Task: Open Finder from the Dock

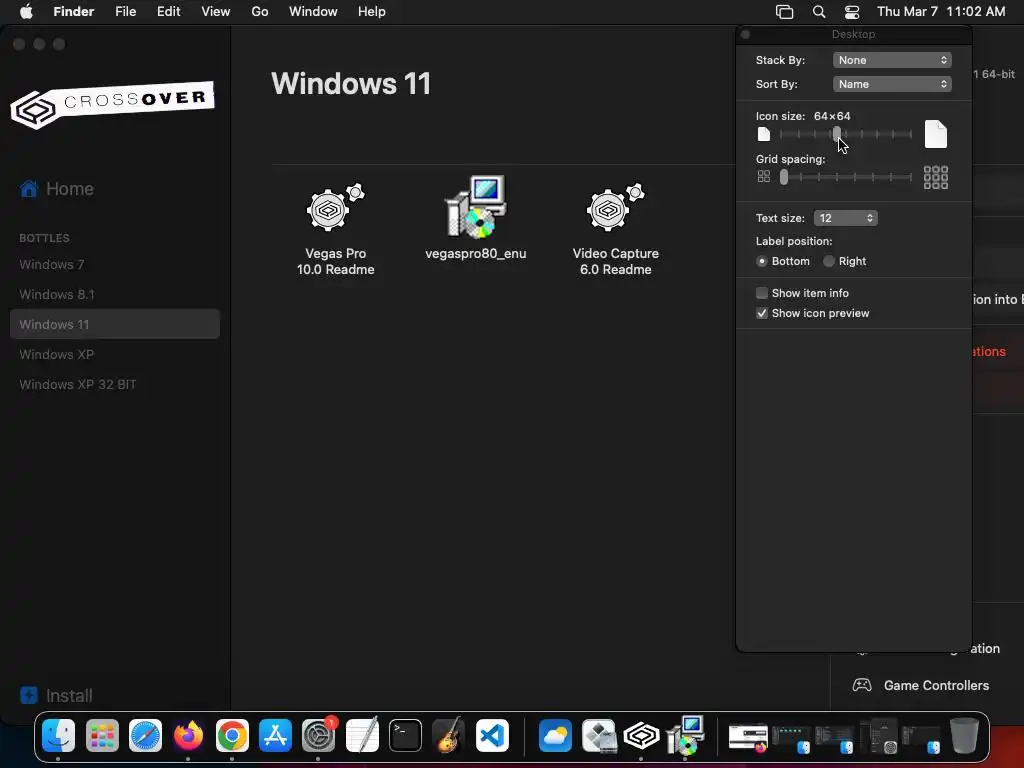Action: pyautogui.click(x=58, y=736)
